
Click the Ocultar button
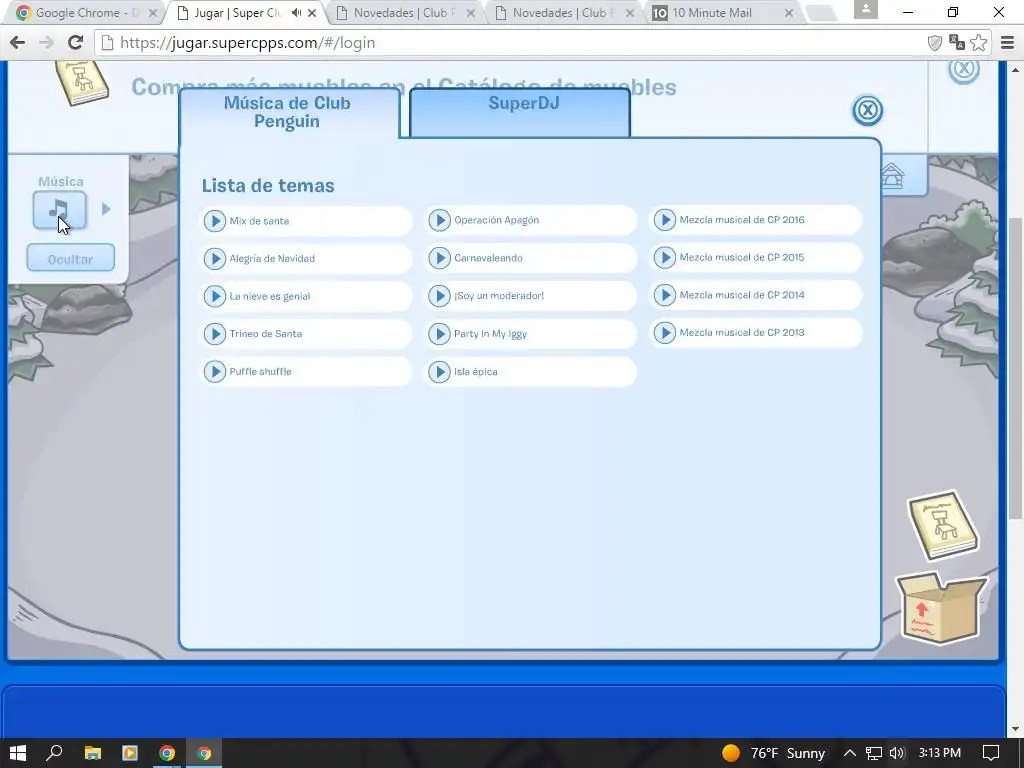click(71, 259)
